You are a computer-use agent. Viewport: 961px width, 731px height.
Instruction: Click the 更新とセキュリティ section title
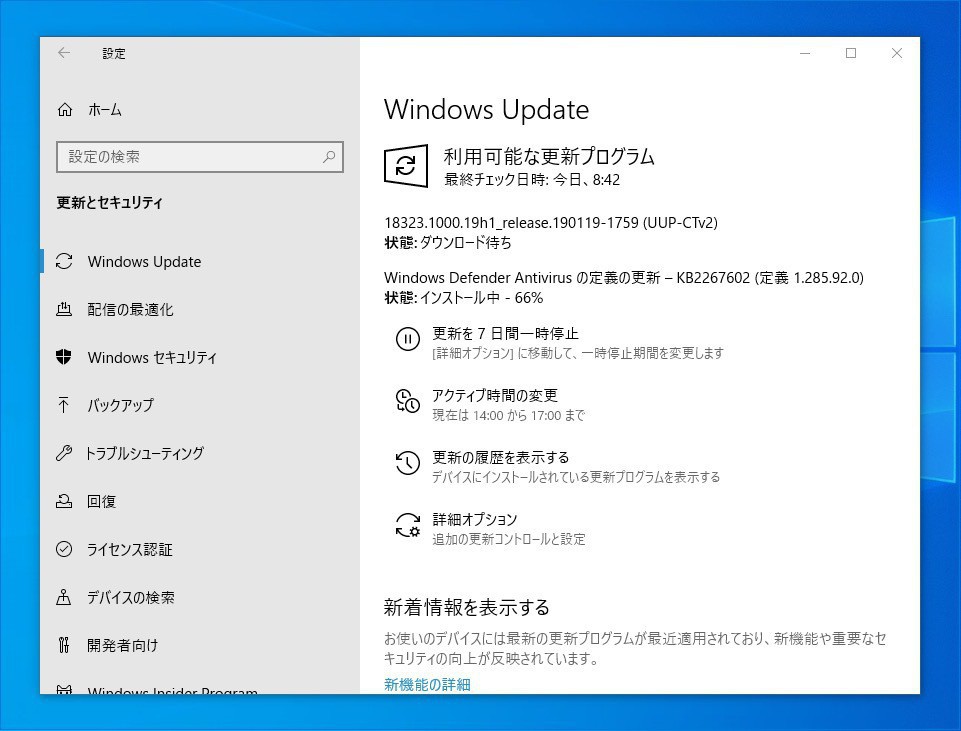pyautogui.click(x=110, y=202)
